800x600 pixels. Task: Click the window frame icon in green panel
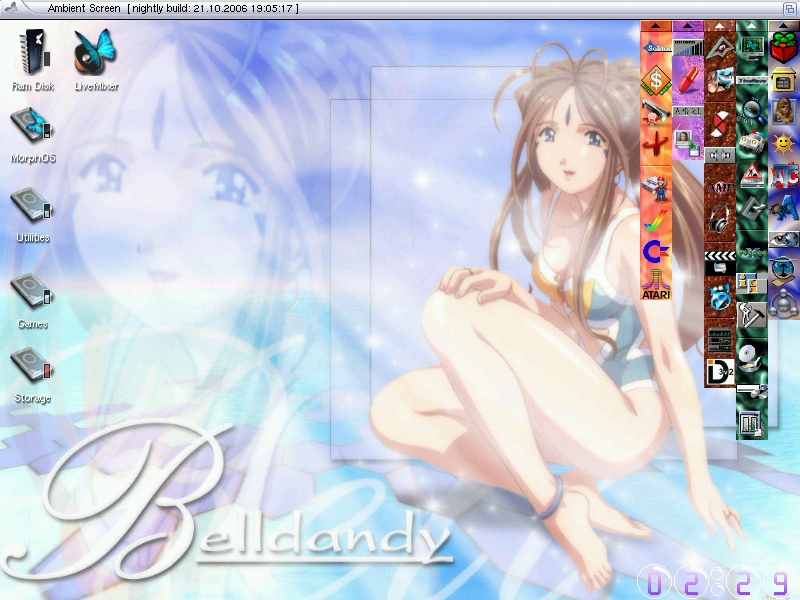point(752,423)
